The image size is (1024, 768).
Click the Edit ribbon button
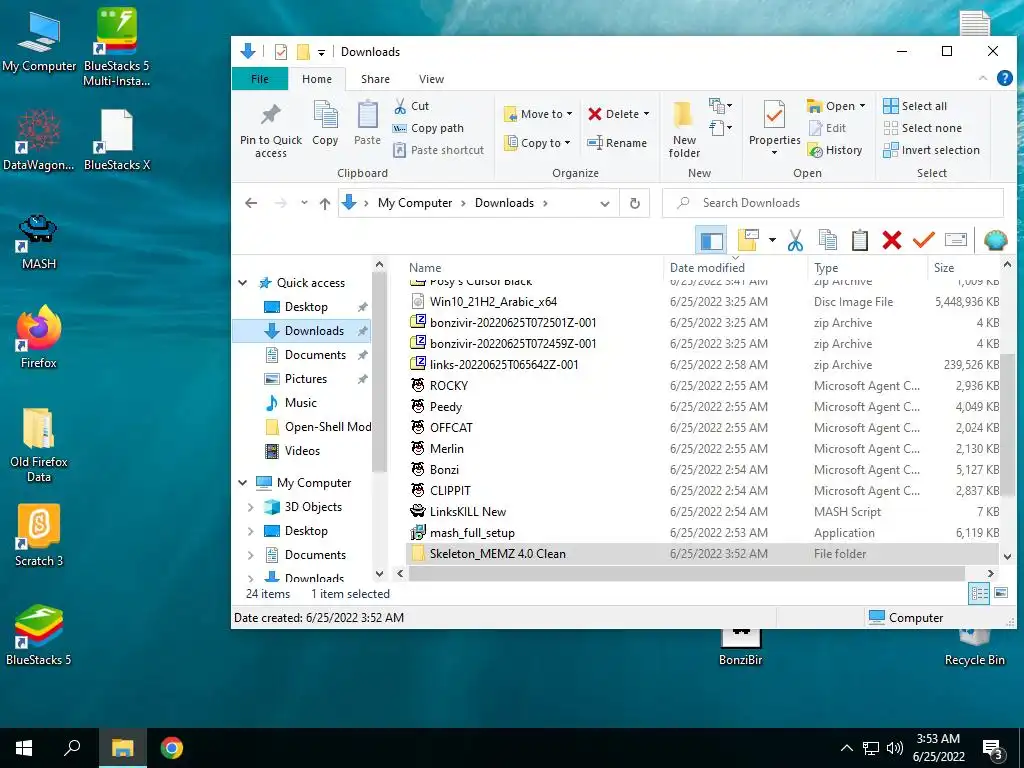click(x=827, y=128)
